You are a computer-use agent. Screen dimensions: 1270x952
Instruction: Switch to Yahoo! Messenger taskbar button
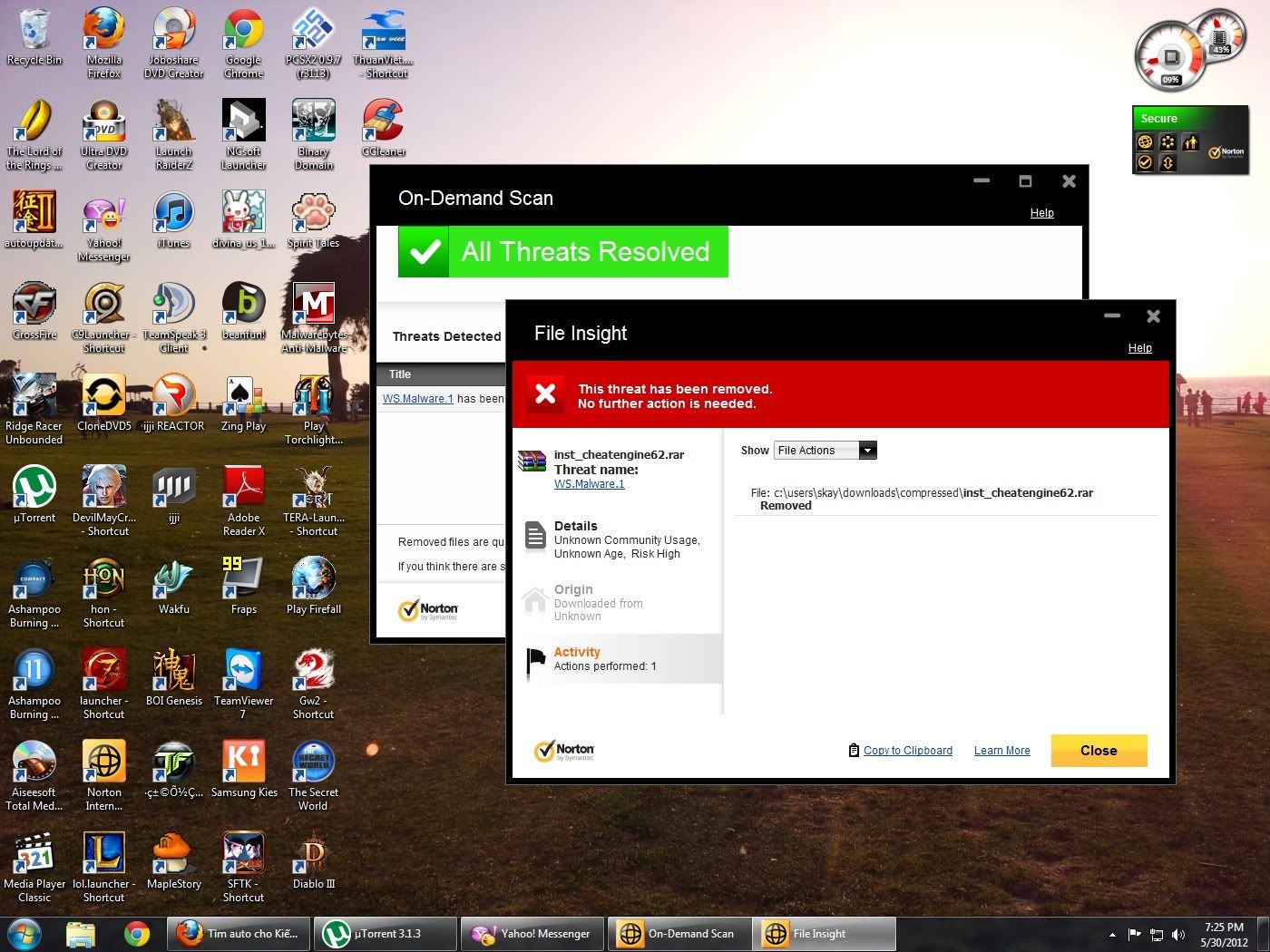(532, 934)
